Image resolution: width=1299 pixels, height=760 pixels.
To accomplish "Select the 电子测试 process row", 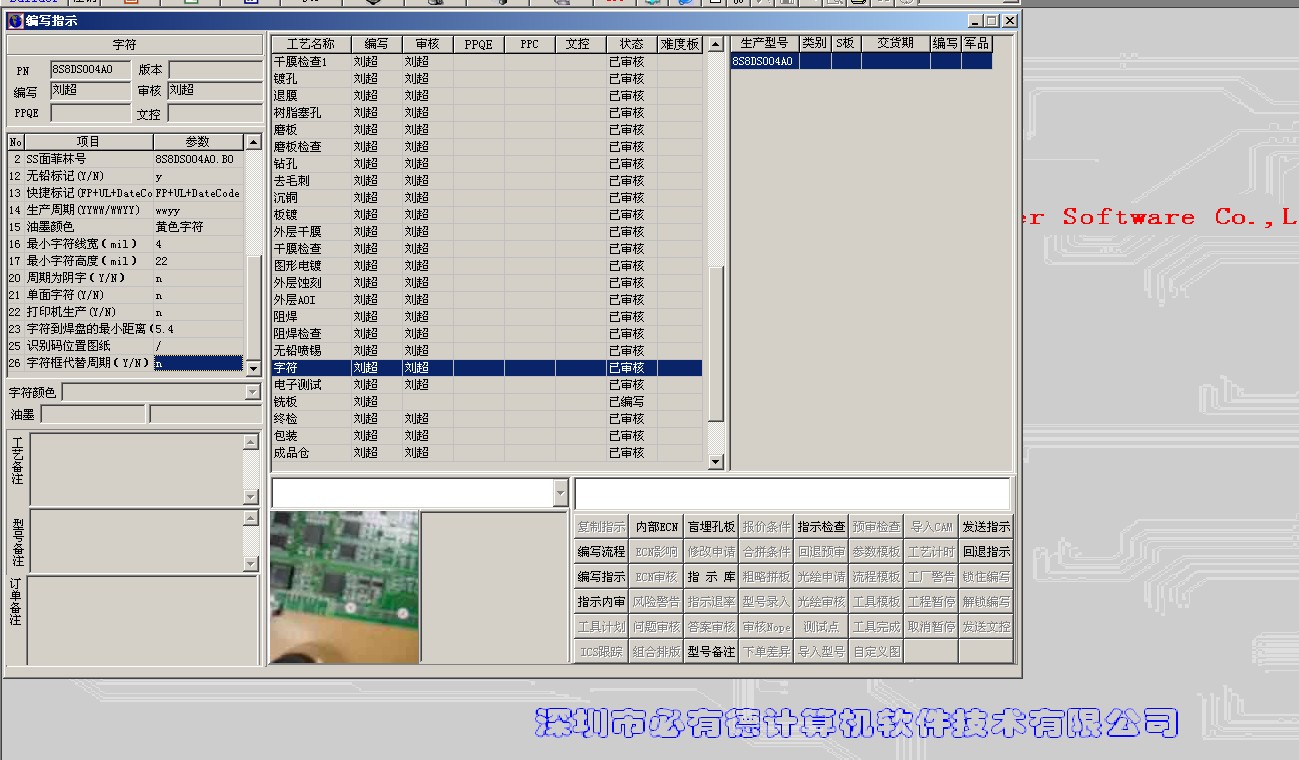I will (x=487, y=385).
